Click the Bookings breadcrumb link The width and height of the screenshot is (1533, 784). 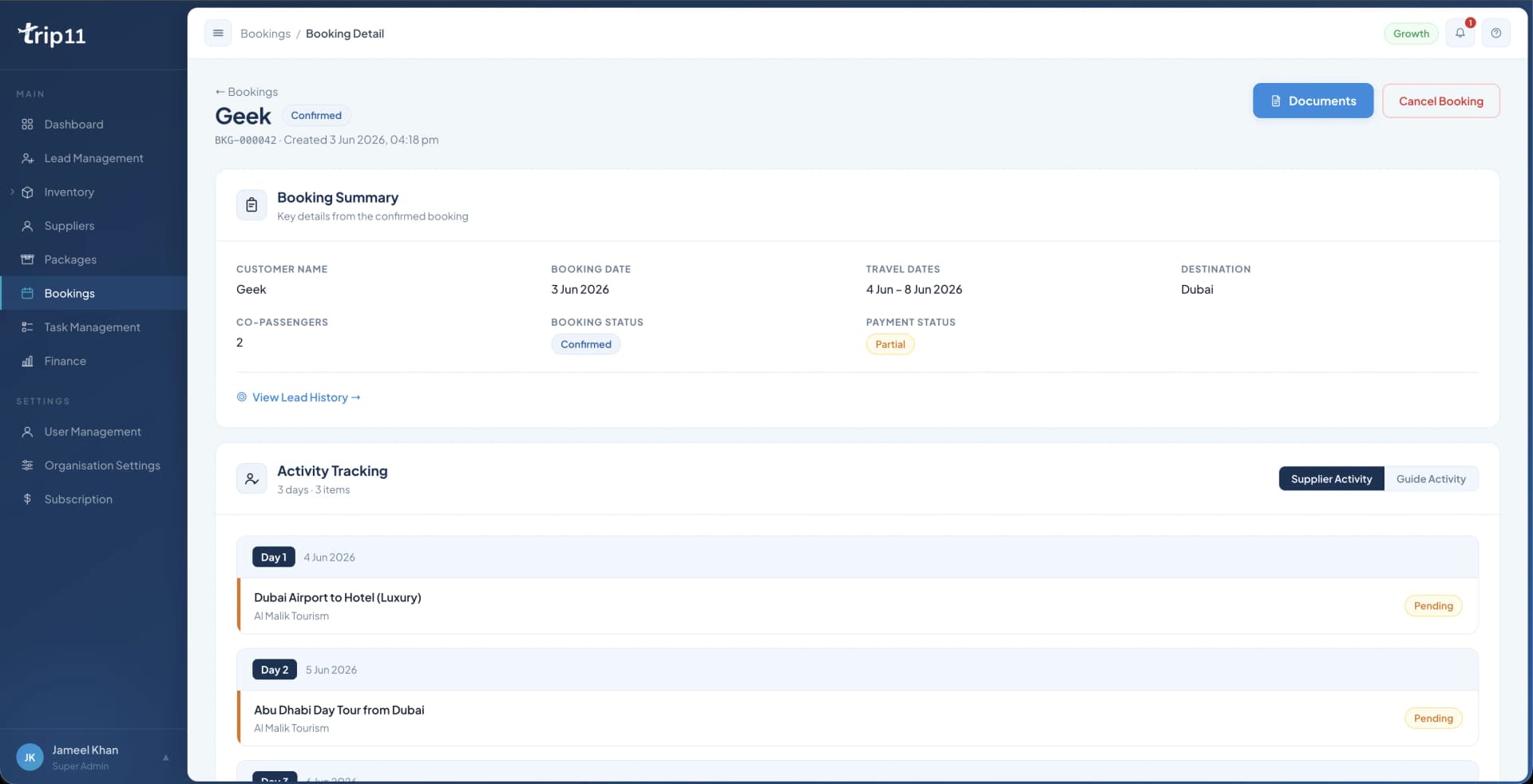coord(265,34)
